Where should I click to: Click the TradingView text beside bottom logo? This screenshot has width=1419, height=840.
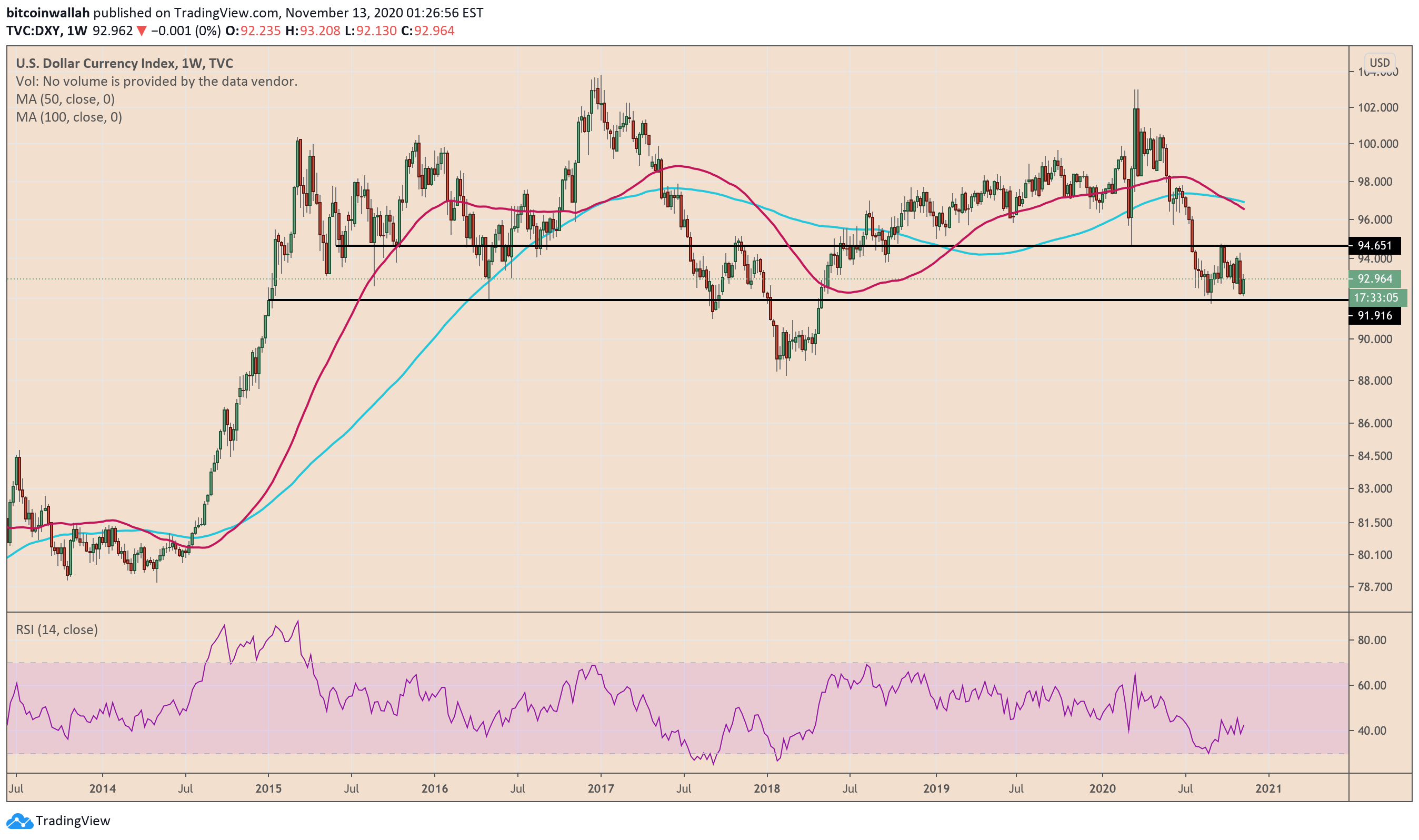pos(73,822)
